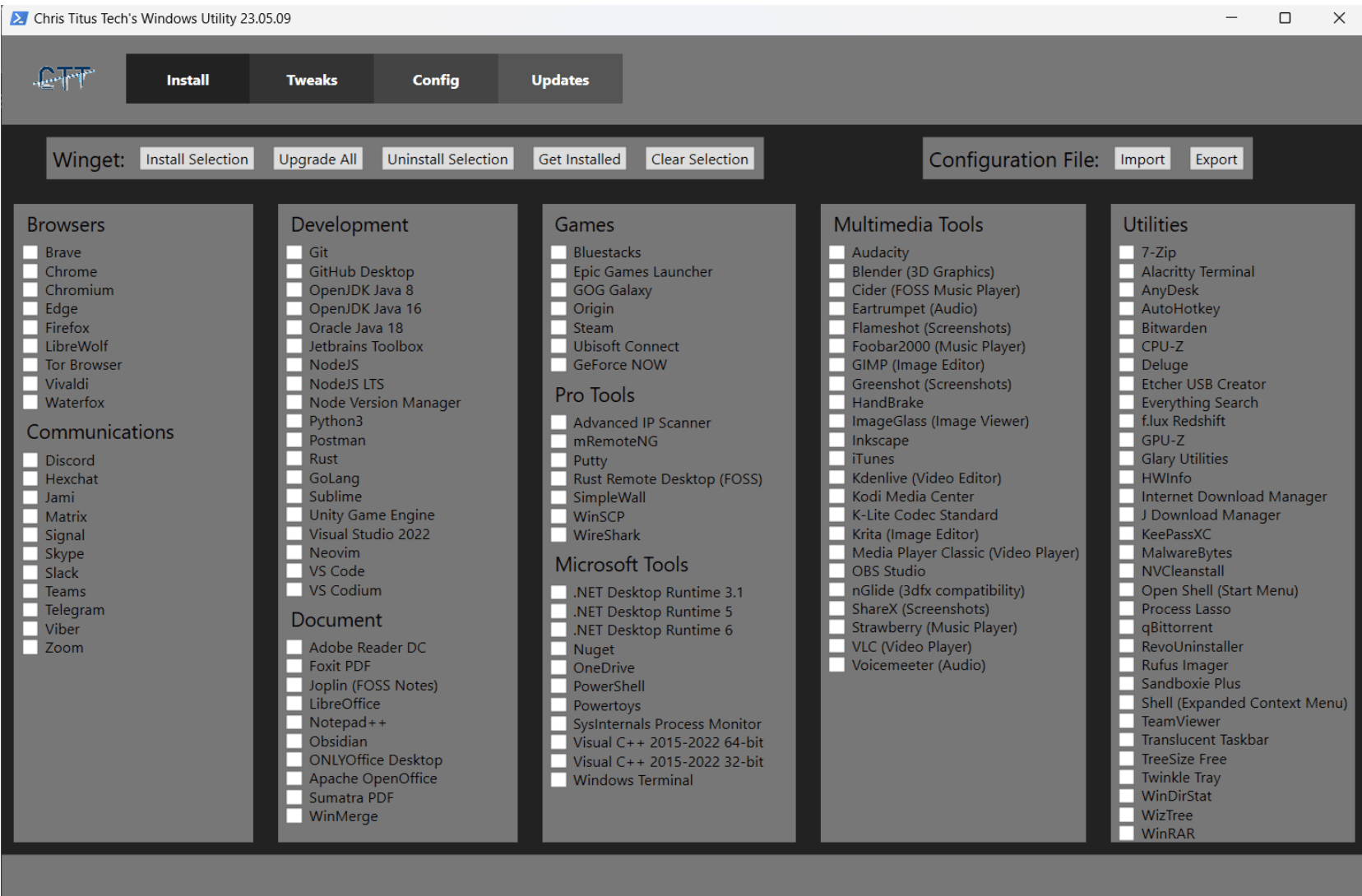This screenshot has height=896, width=1362.
Task: Check VLC (Video Player) checkbox
Action: [x=837, y=646]
